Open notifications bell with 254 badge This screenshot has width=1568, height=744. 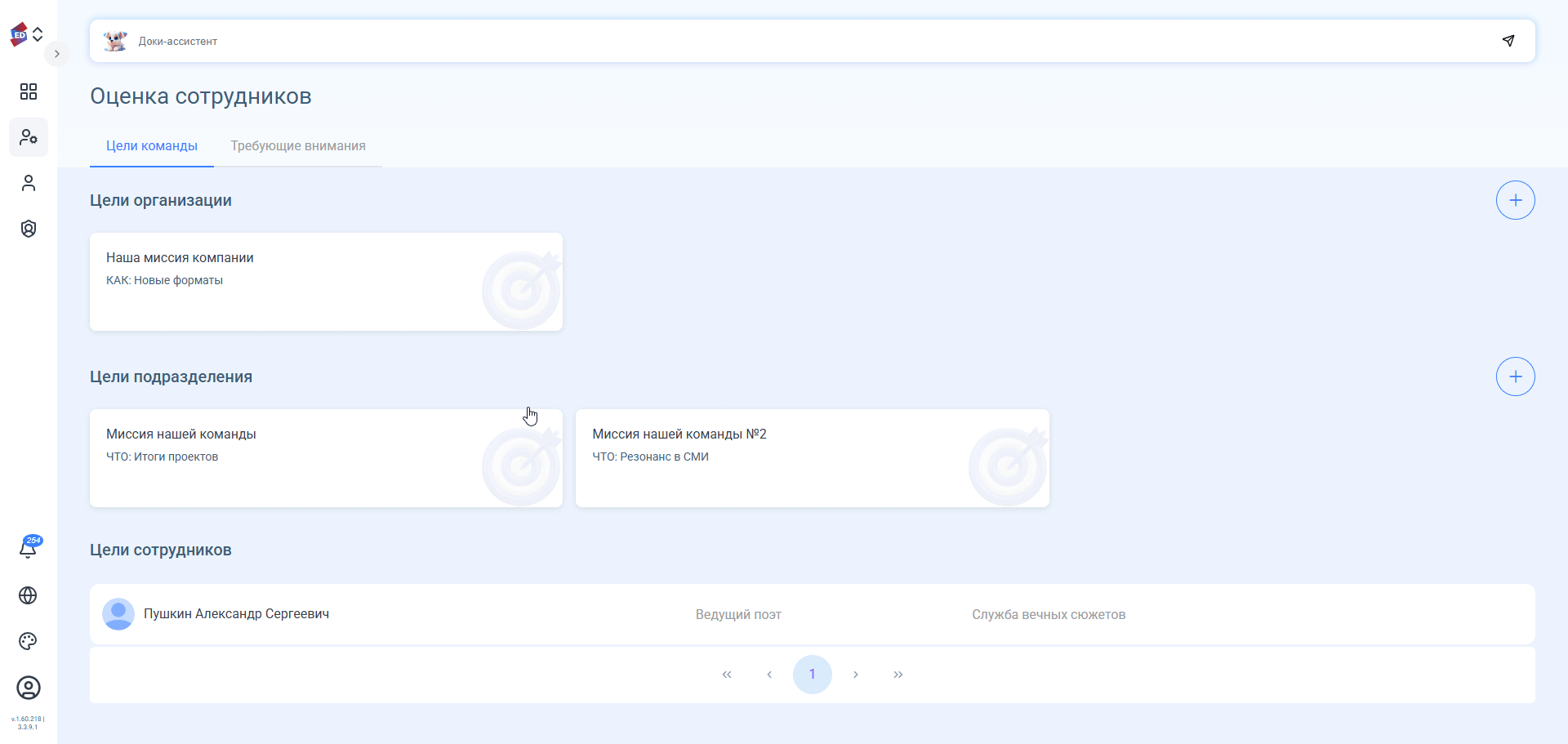click(x=29, y=548)
